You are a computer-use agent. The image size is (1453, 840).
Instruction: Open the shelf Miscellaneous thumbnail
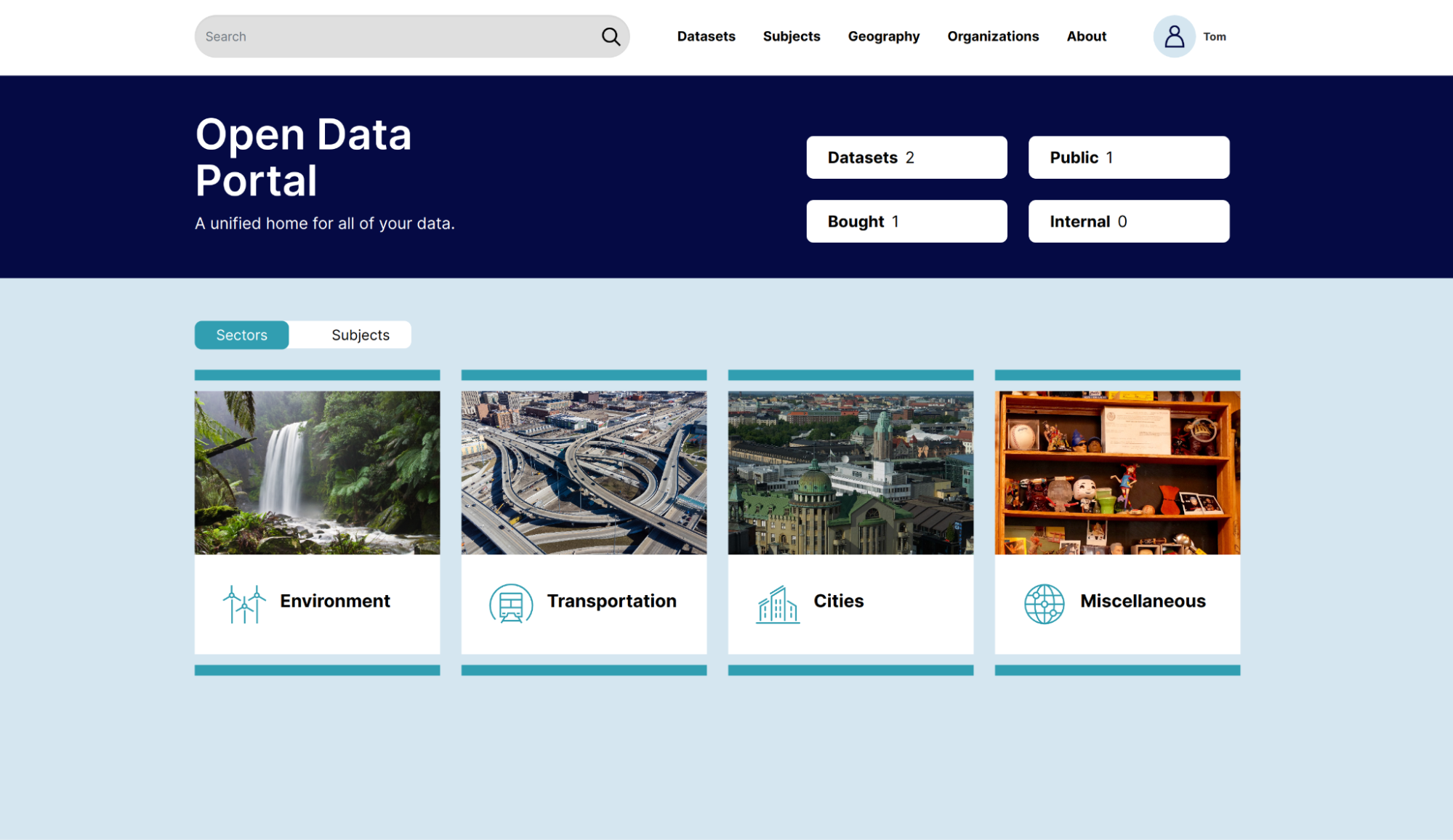pyautogui.click(x=1117, y=472)
